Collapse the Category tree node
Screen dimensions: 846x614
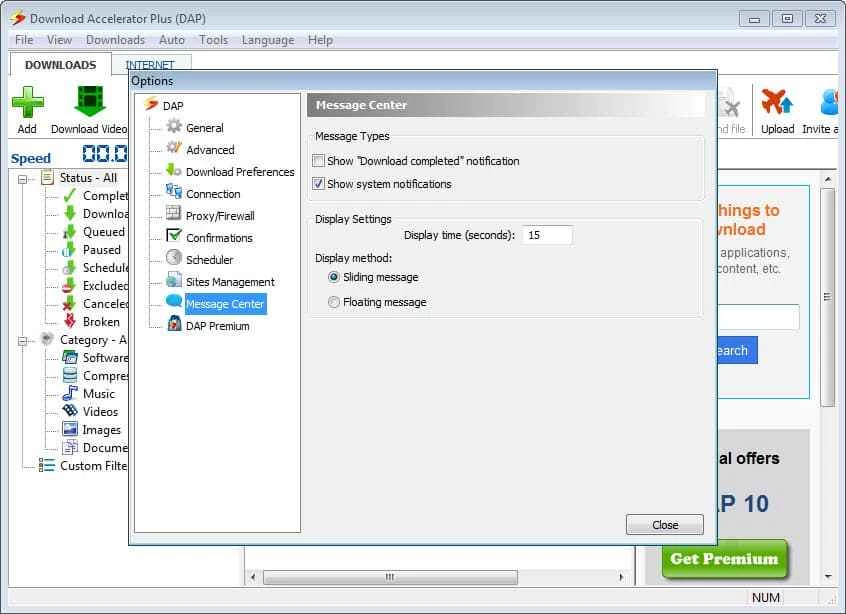pos(23,340)
